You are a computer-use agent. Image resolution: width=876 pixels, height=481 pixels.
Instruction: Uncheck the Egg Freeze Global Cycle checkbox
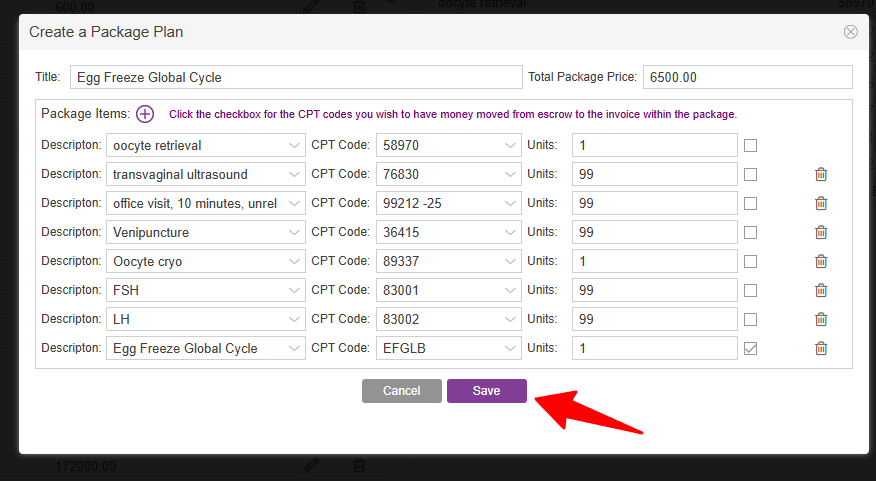(751, 348)
